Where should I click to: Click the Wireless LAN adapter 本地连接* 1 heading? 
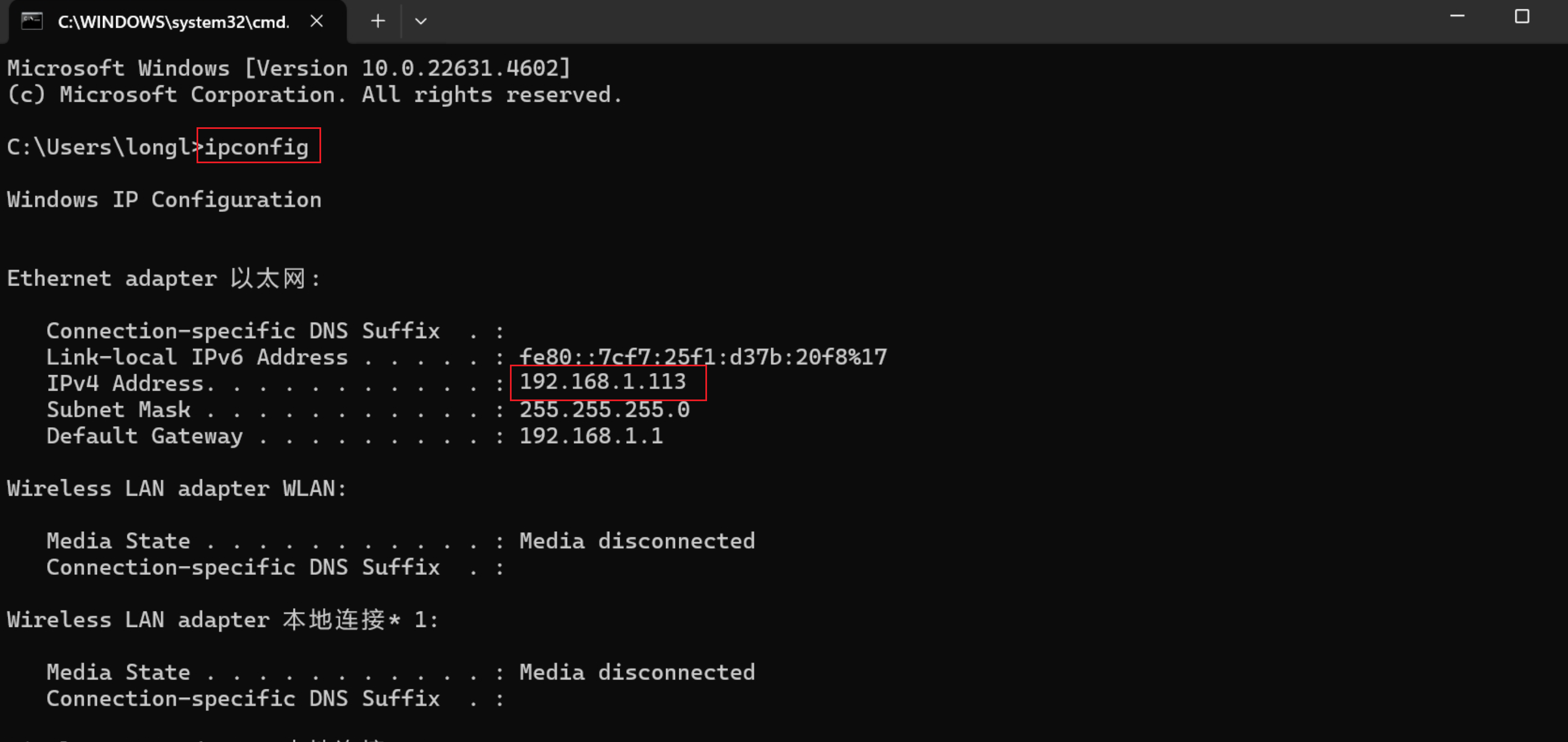tap(222, 620)
